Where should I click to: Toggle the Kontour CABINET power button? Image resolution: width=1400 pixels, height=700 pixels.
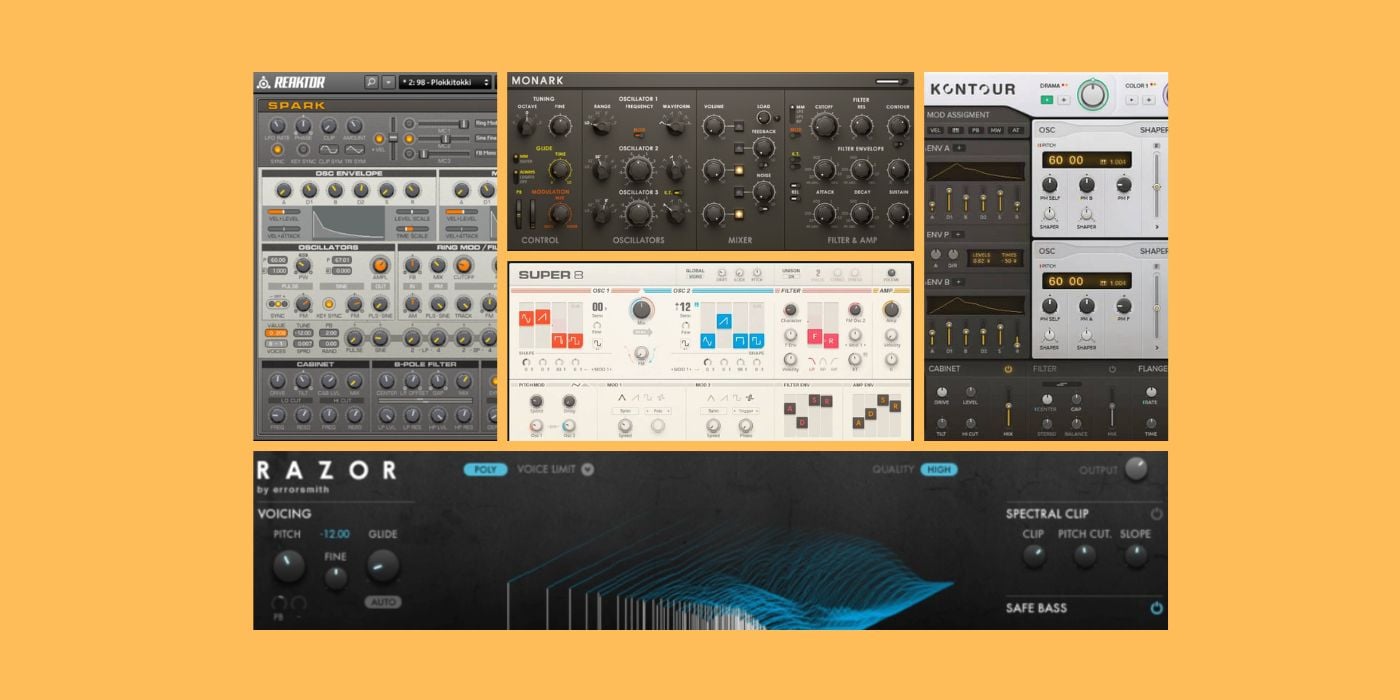[1008, 368]
